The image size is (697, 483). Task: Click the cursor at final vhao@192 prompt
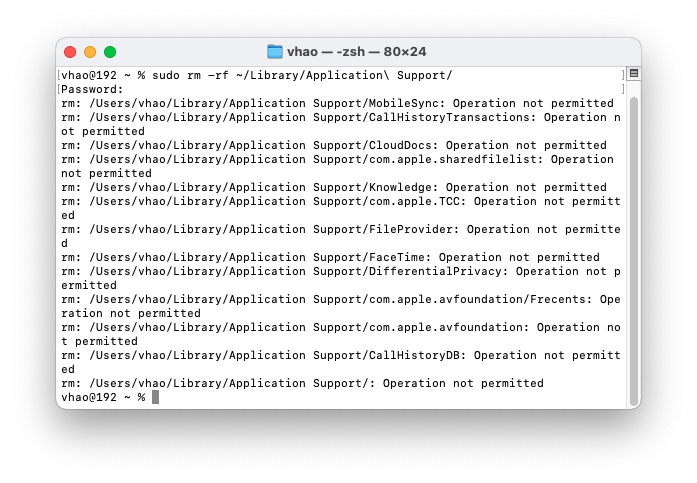point(155,397)
